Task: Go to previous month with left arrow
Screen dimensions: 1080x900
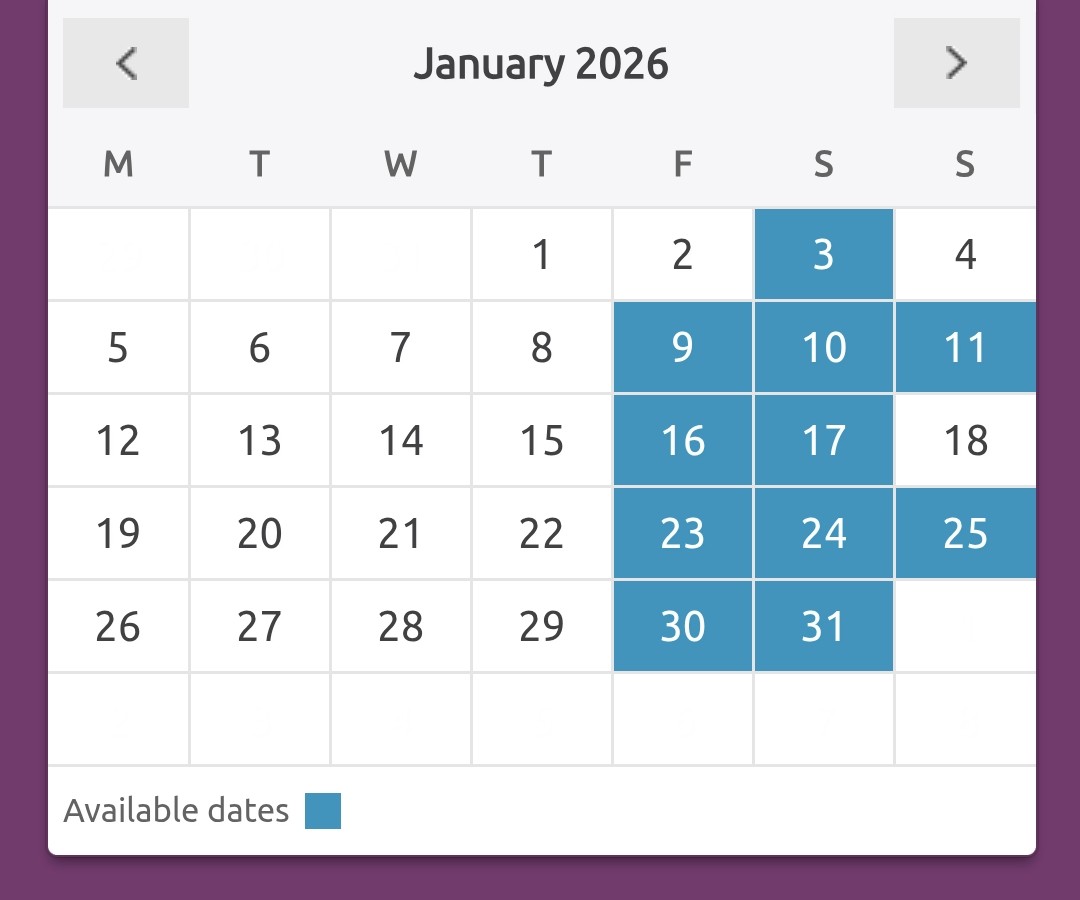Action: click(125, 63)
